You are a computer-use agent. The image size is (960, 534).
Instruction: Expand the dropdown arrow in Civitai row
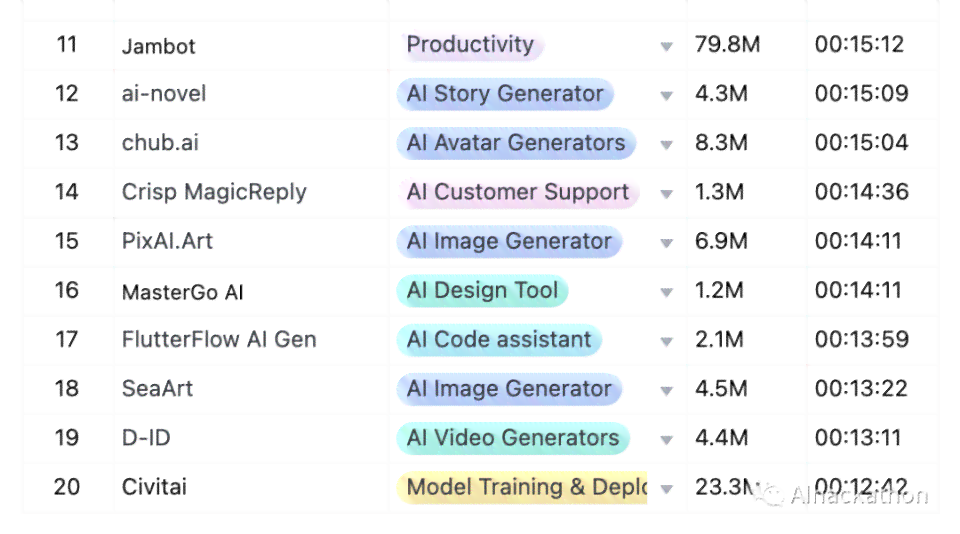coord(667,489)
